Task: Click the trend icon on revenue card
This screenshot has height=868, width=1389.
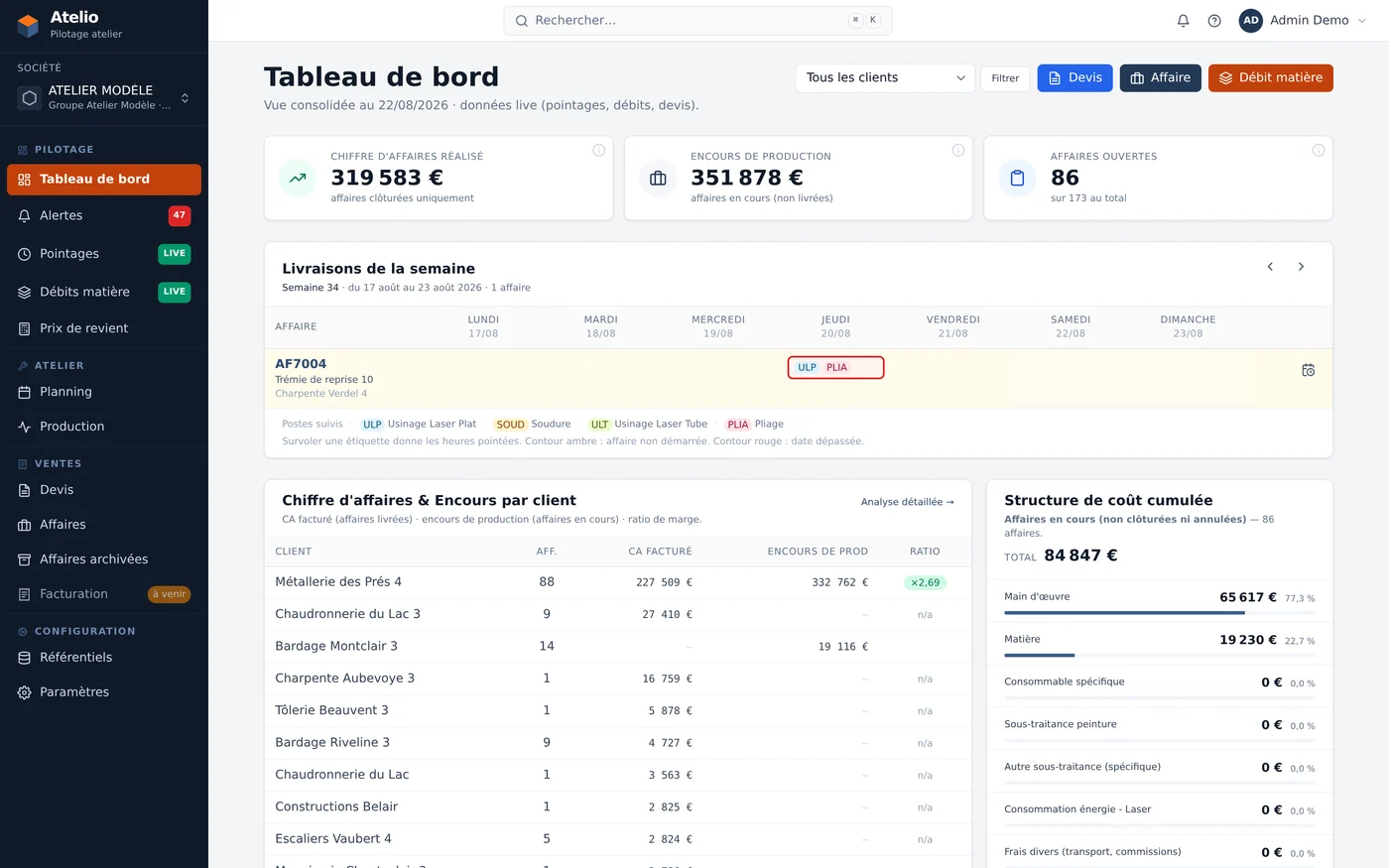Action: click(x=298, y=179)
